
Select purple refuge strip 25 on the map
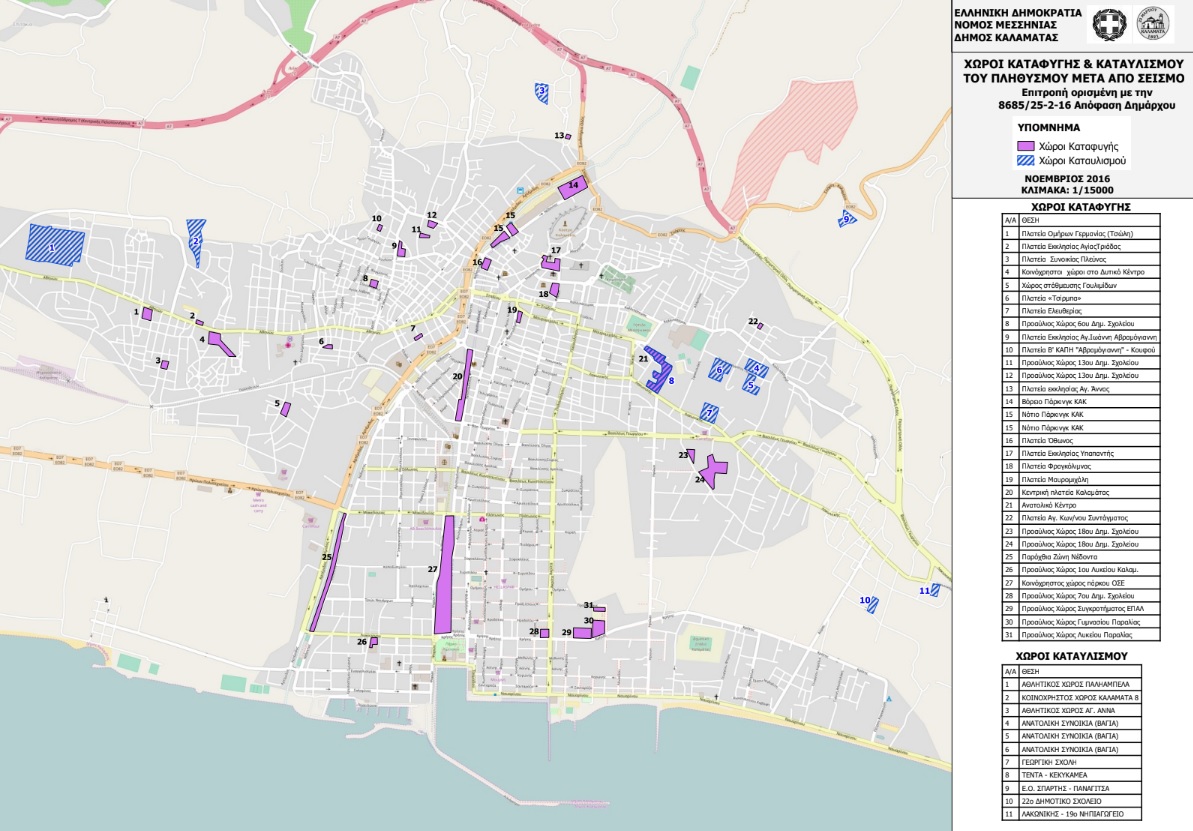coord(328,572)
